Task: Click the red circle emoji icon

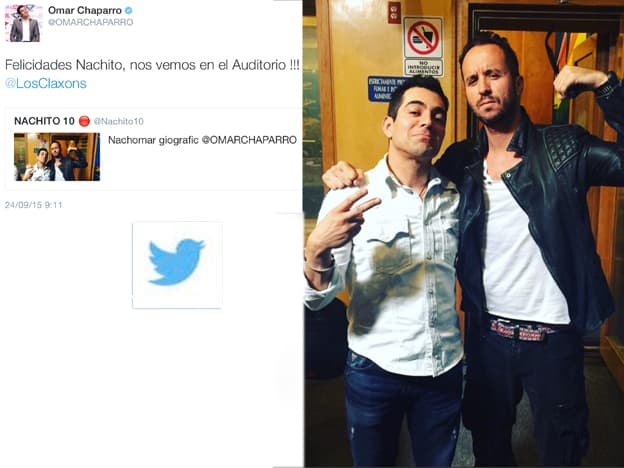Action: [x=84, y=121]
